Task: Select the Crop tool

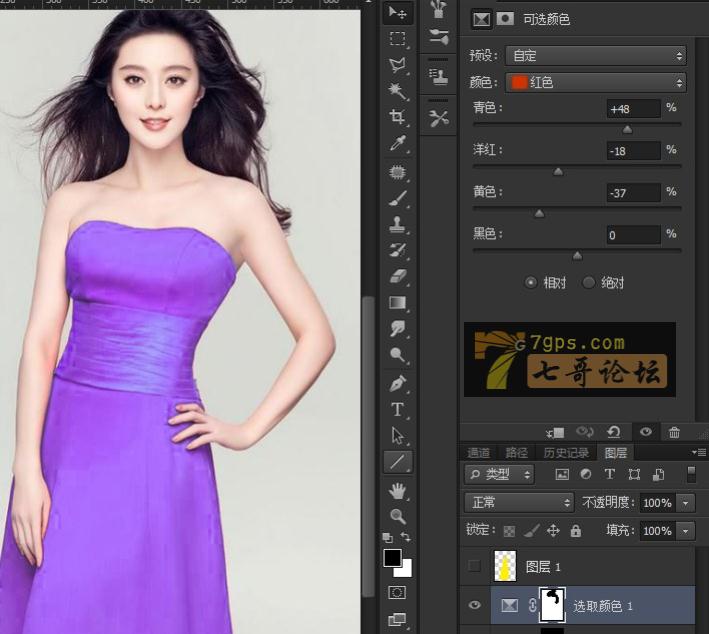Action: (397, 117)
